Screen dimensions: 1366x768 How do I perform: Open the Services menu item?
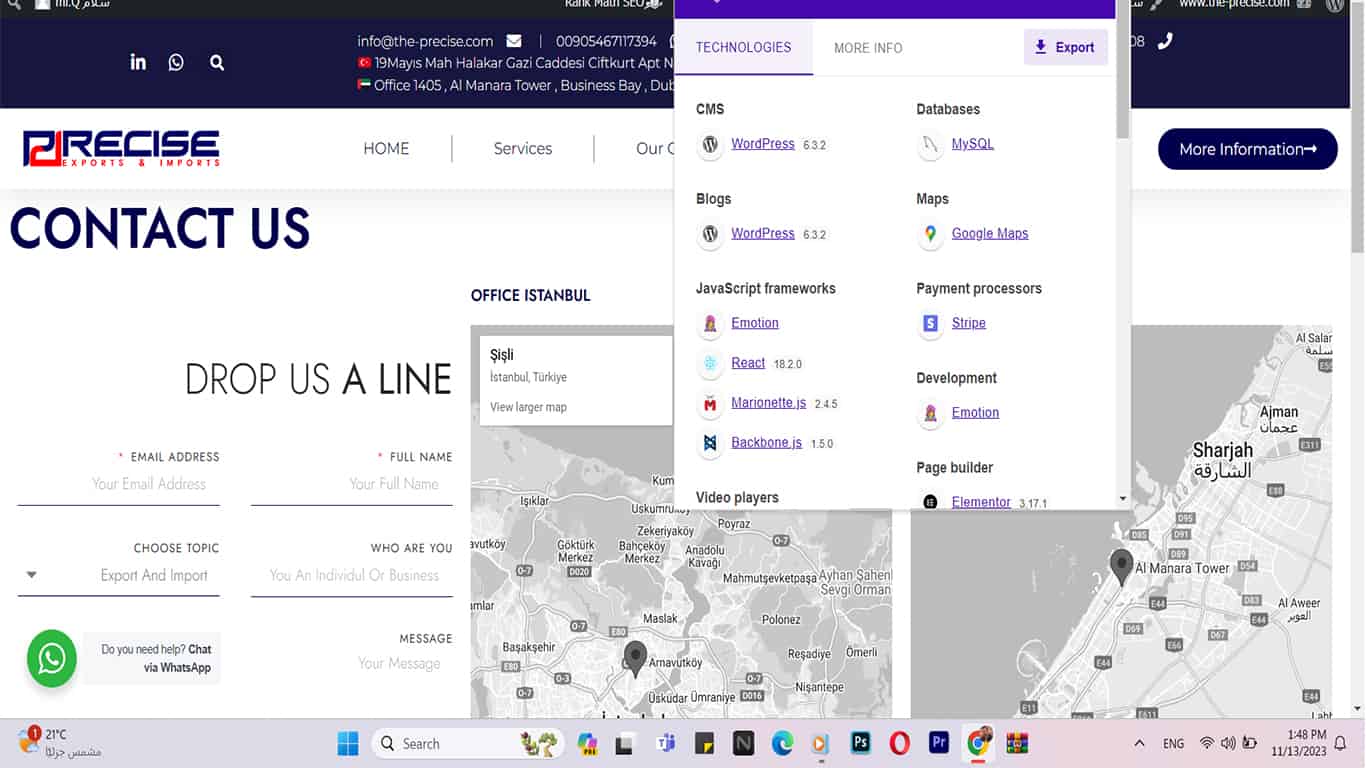pos(523,148)
